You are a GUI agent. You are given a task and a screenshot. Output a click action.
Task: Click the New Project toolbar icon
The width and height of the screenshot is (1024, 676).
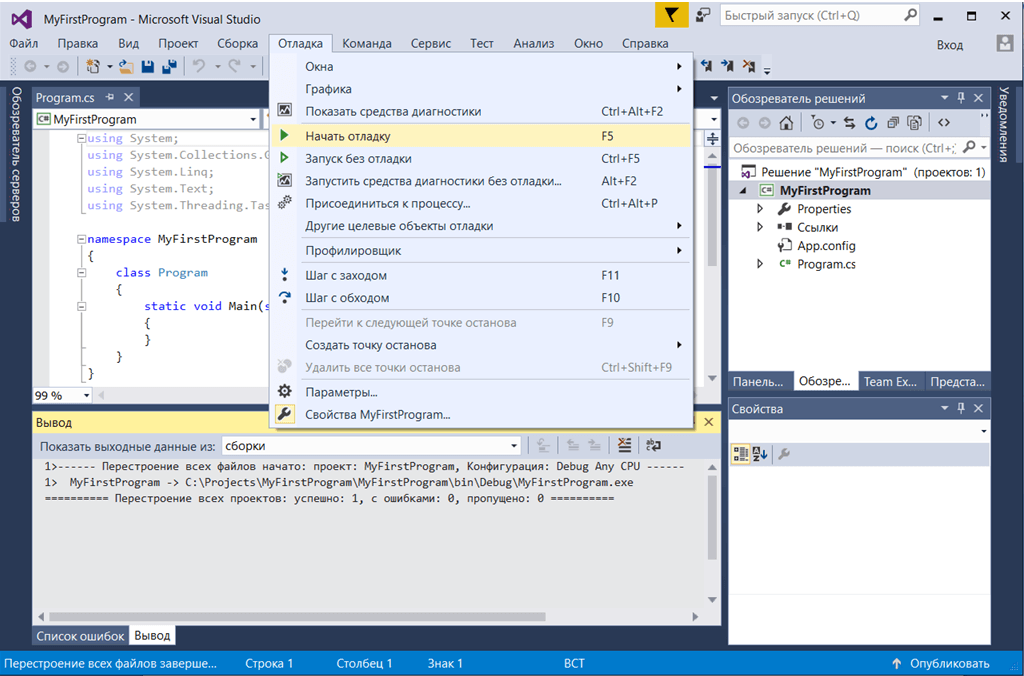click(x=93, y=67)
